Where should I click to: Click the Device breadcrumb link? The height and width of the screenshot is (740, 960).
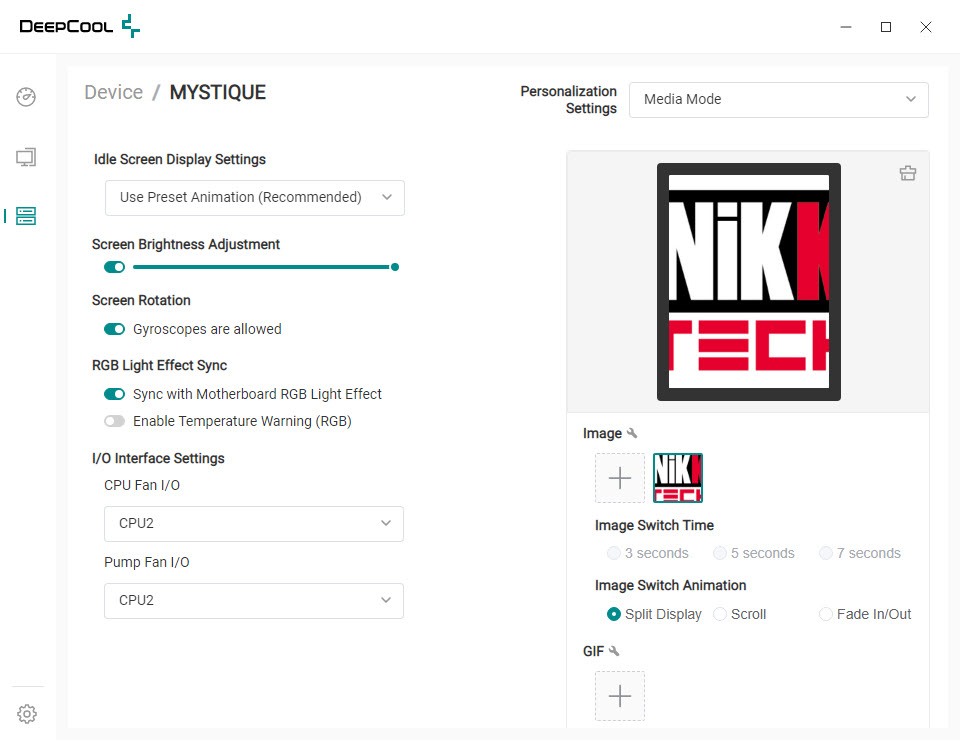pos(113,92)
